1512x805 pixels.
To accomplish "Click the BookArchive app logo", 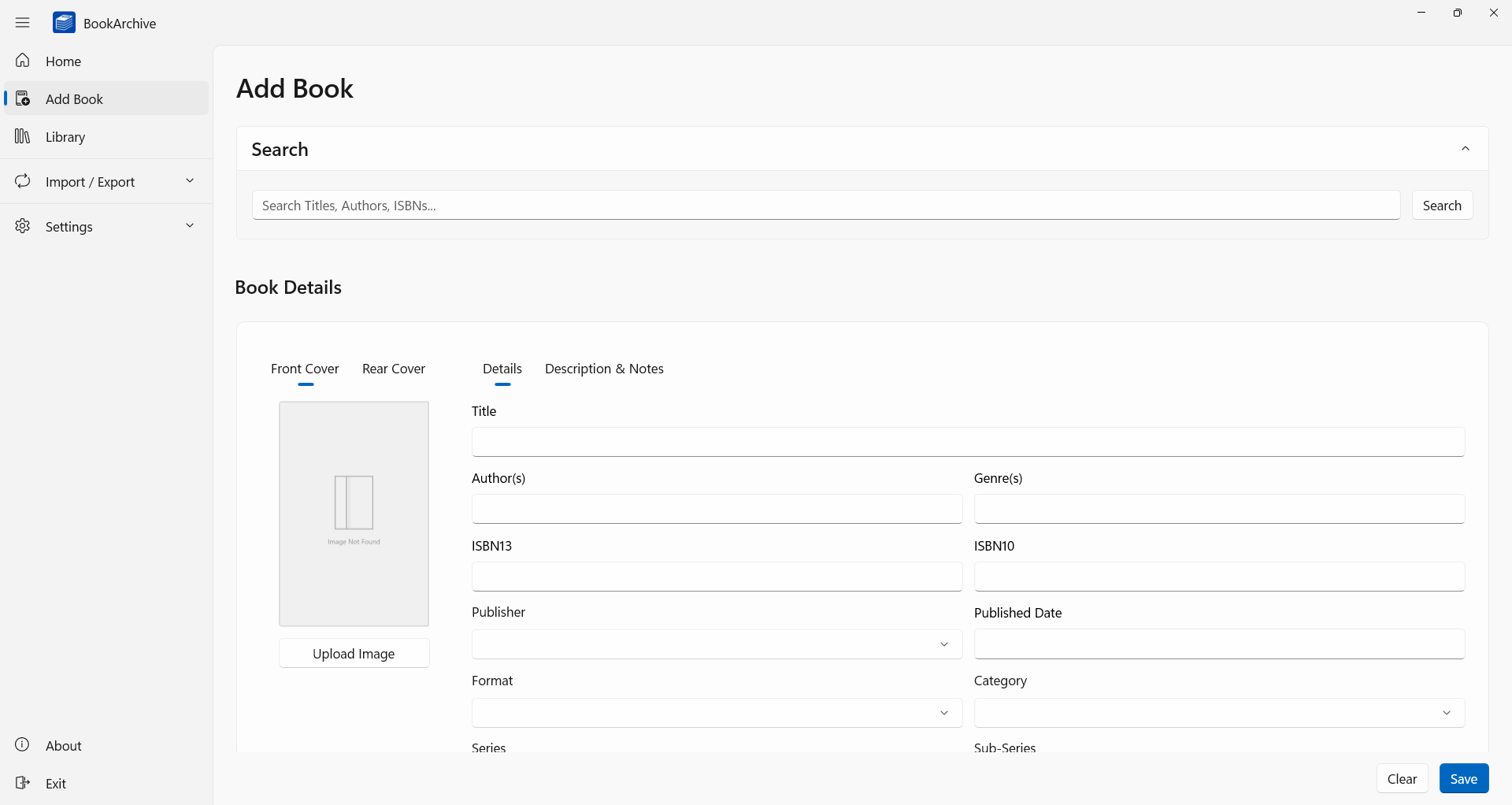I will 64,23.
